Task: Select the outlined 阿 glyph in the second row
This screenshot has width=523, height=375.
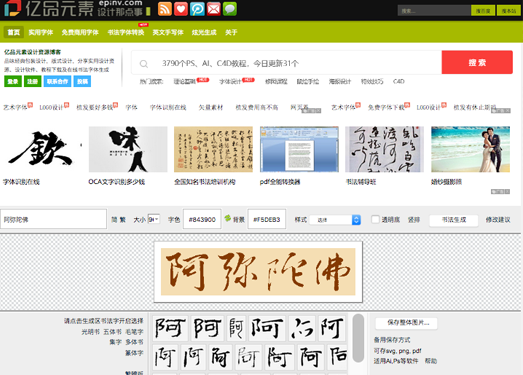Action: coord(248,357)
